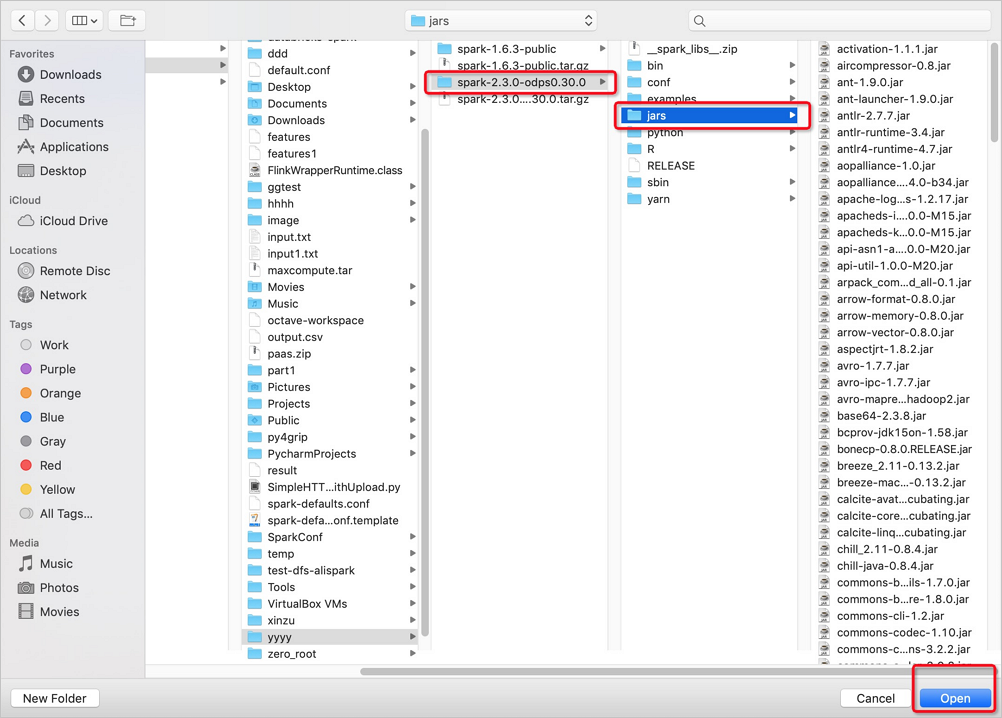The image size is (1002, 718).
Task: Select the jars folder
Action: (711, 116)
